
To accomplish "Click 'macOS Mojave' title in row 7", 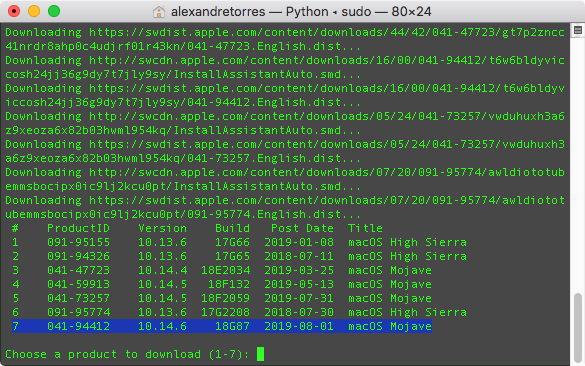I will [390, 326].
